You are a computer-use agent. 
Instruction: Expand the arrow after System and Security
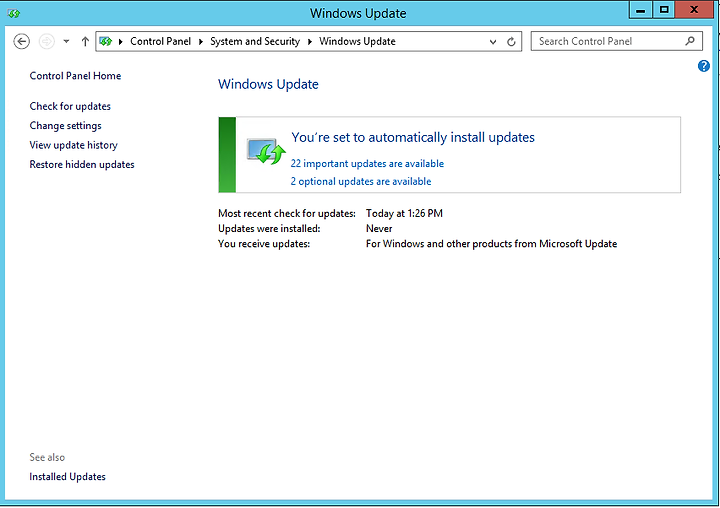pos(310,42)
